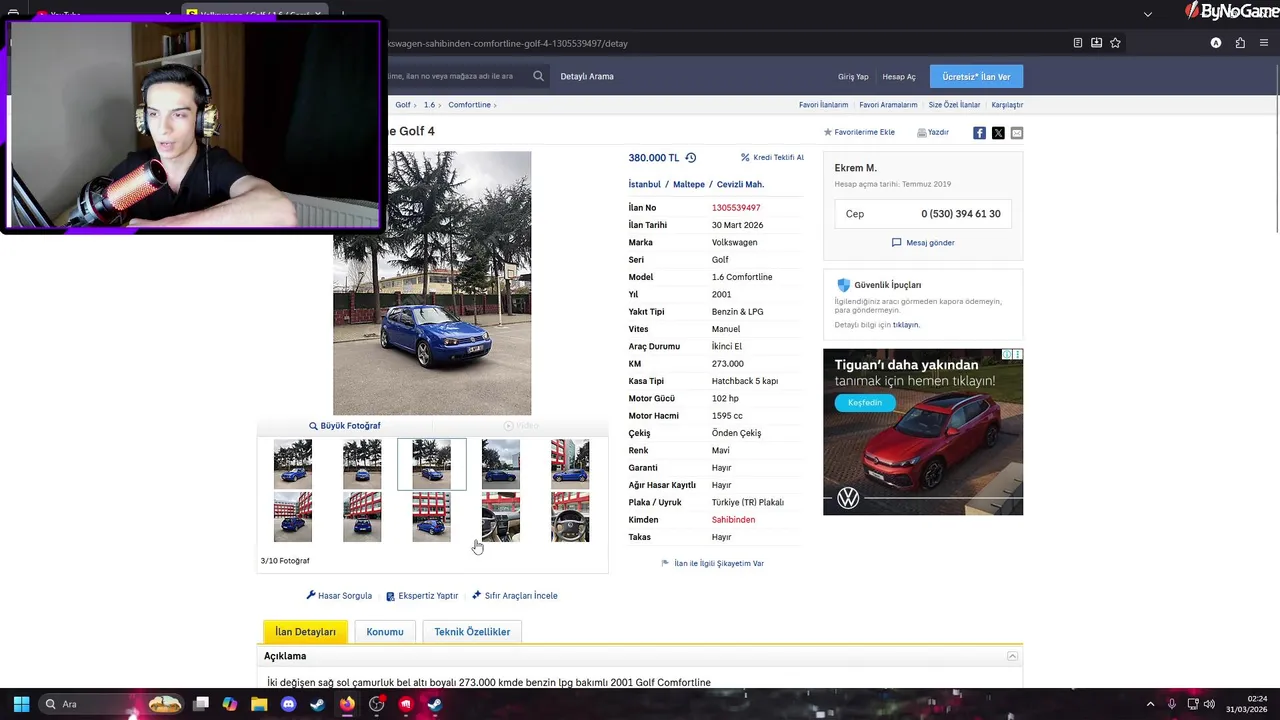Screen dimensions: 1280x720
Task: Click the site search input field
Action: (x=457, y=76)
